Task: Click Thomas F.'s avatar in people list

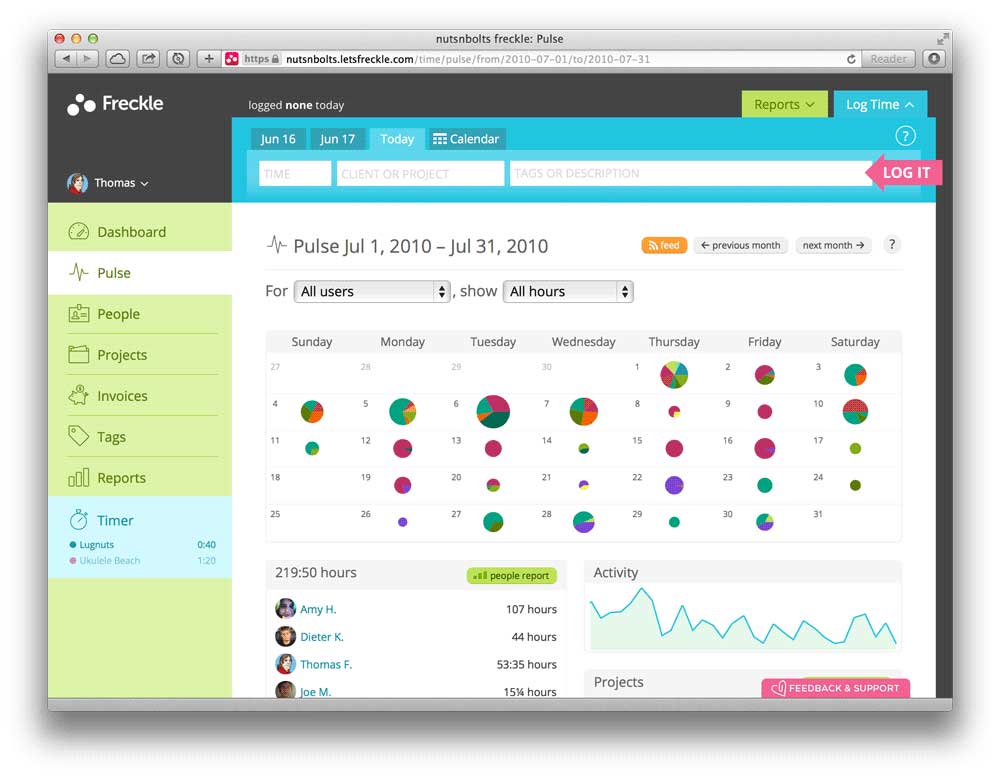Action: (285, 663)
